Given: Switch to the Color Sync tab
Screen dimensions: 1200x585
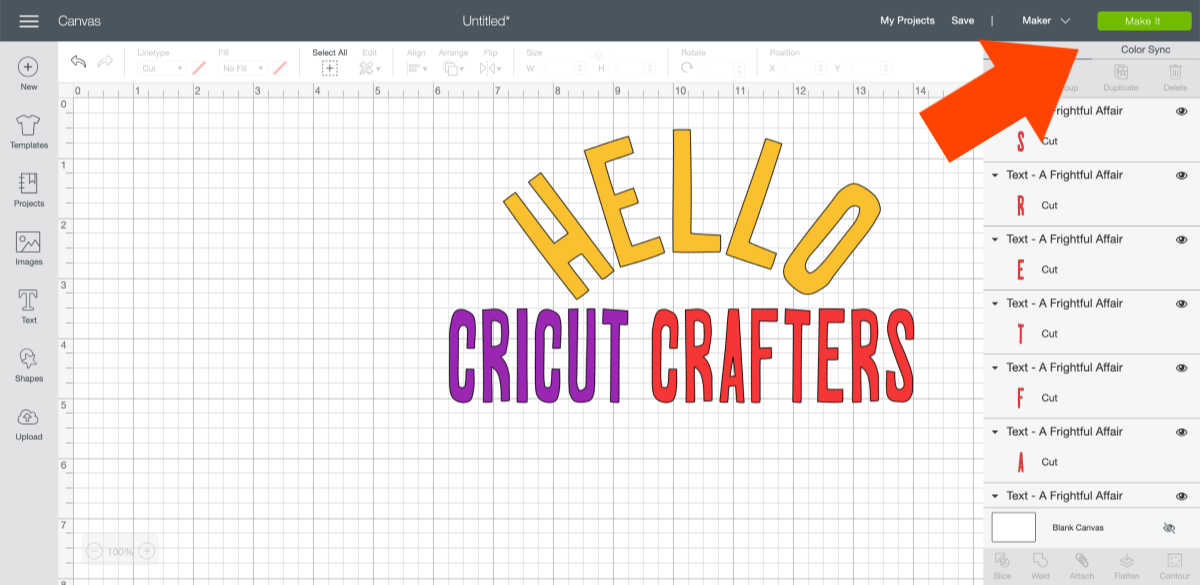Looking at the screenshot, I should pyautogui.click(x=1145, y=50).
